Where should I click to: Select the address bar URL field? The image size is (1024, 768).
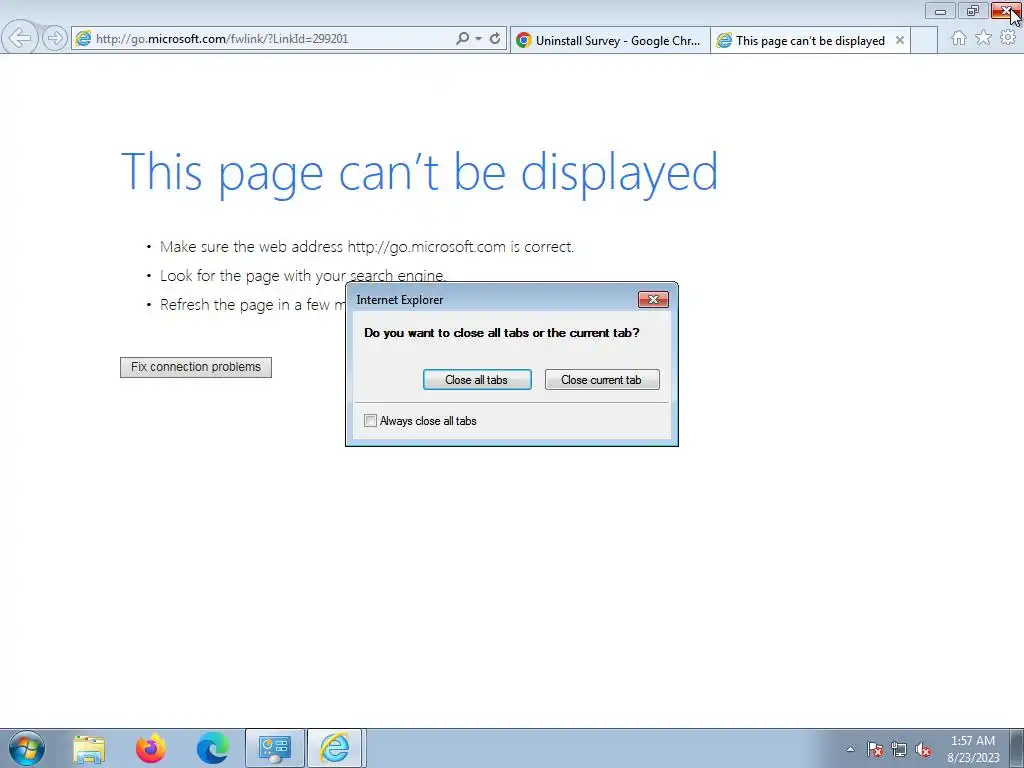point(272,39)
